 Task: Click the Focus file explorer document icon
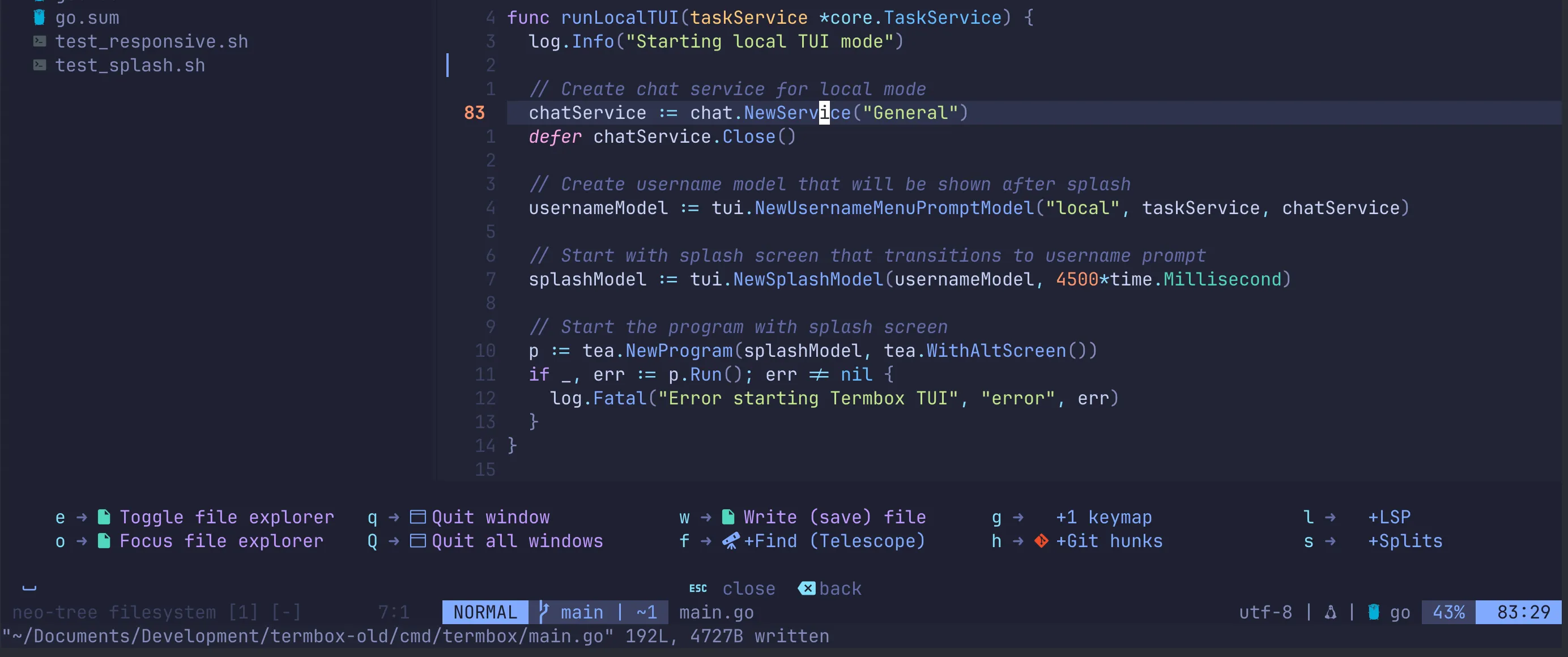pyautogui.click(x=104, y=541)
